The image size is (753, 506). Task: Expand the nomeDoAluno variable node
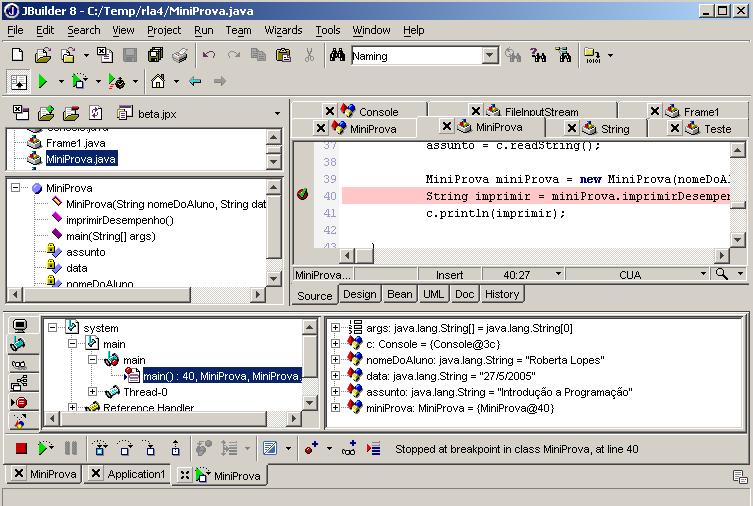(x=335, y=360)
